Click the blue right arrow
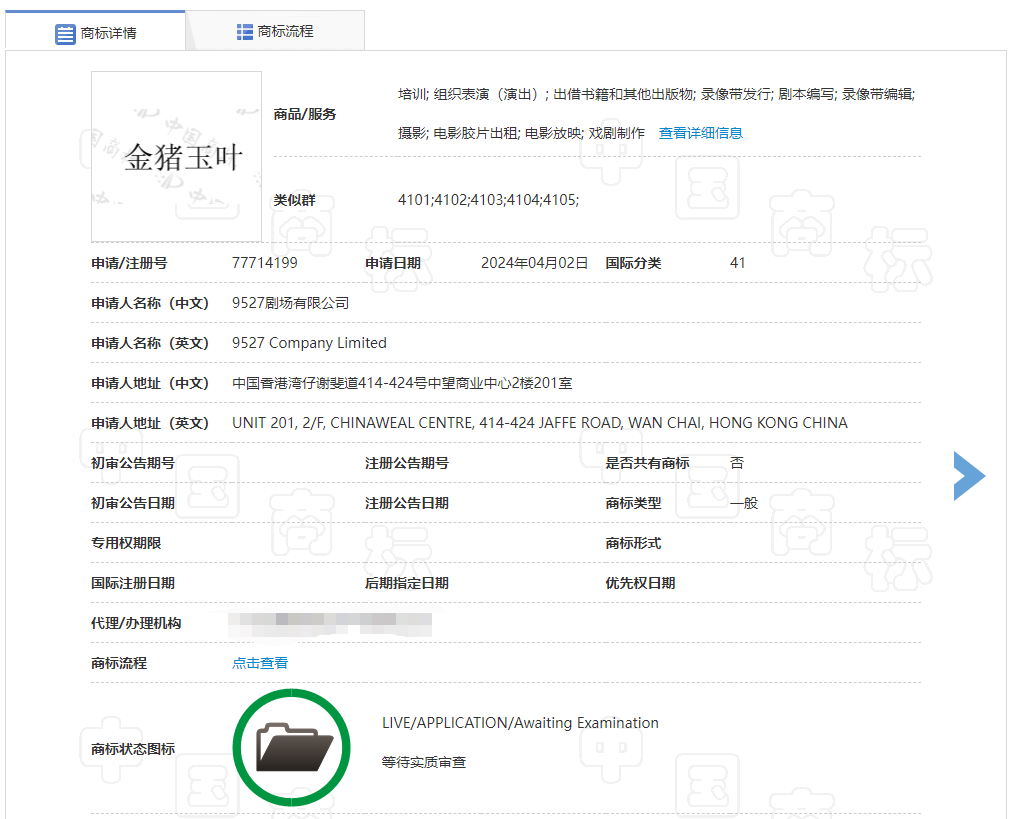This screenshot has height=819, width=1010. point(969,476)
